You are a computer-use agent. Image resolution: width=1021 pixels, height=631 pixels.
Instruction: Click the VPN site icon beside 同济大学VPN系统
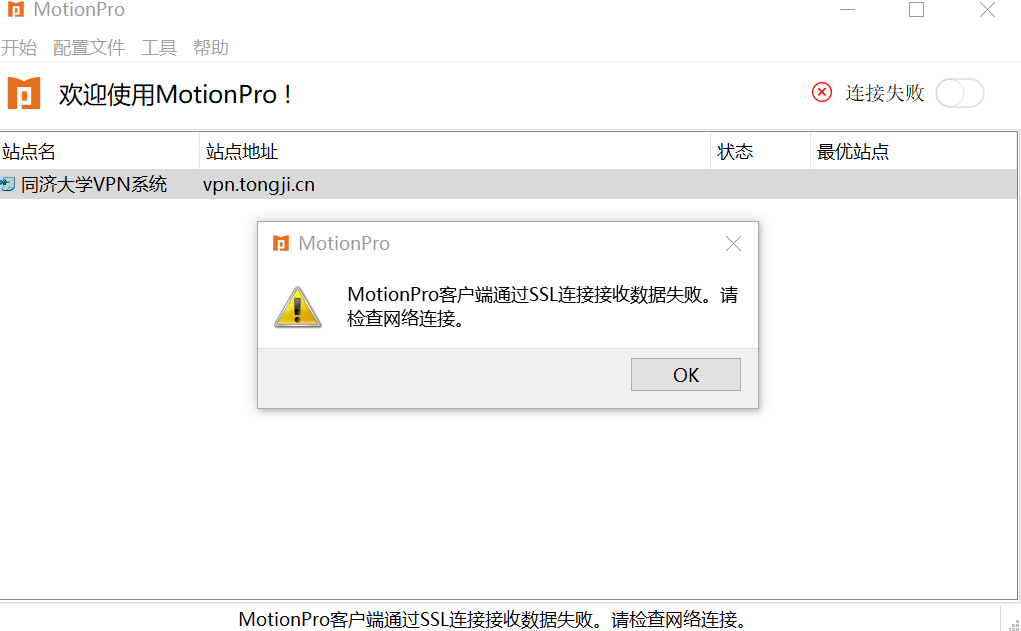(8, 184)
